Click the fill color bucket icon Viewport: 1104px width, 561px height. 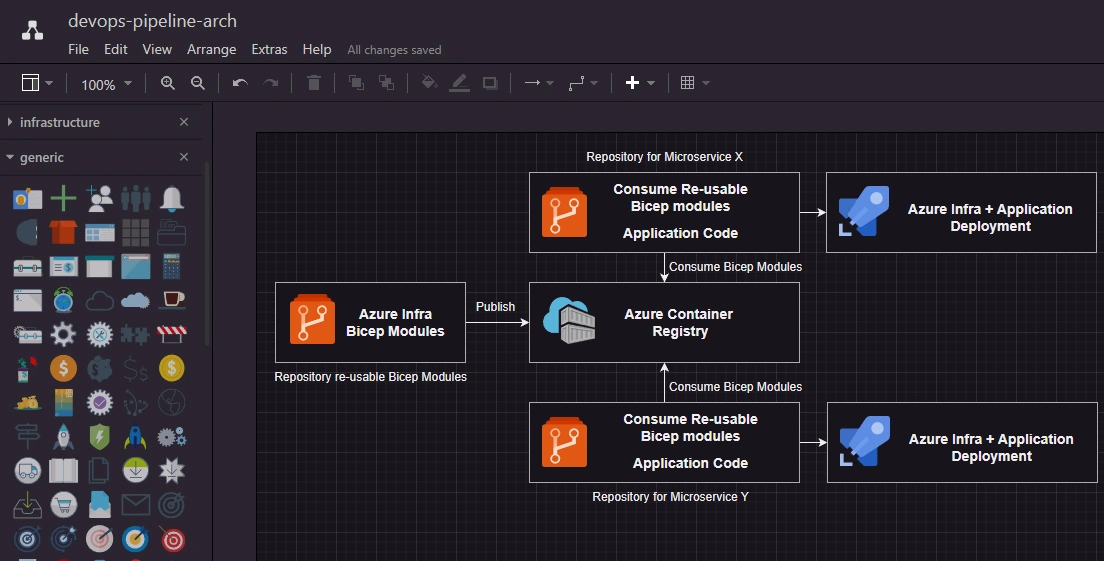pos(429,83)
